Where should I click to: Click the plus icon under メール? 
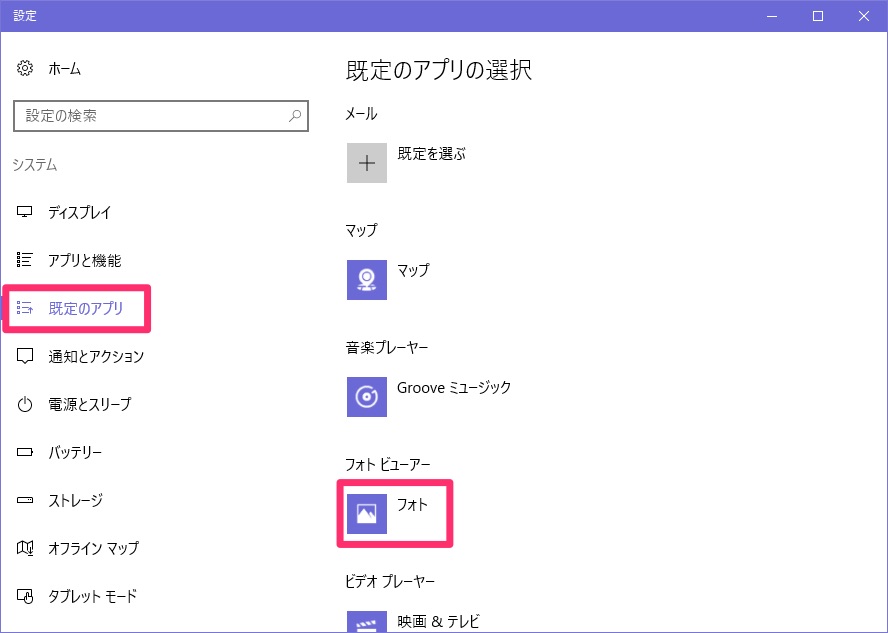367,163
